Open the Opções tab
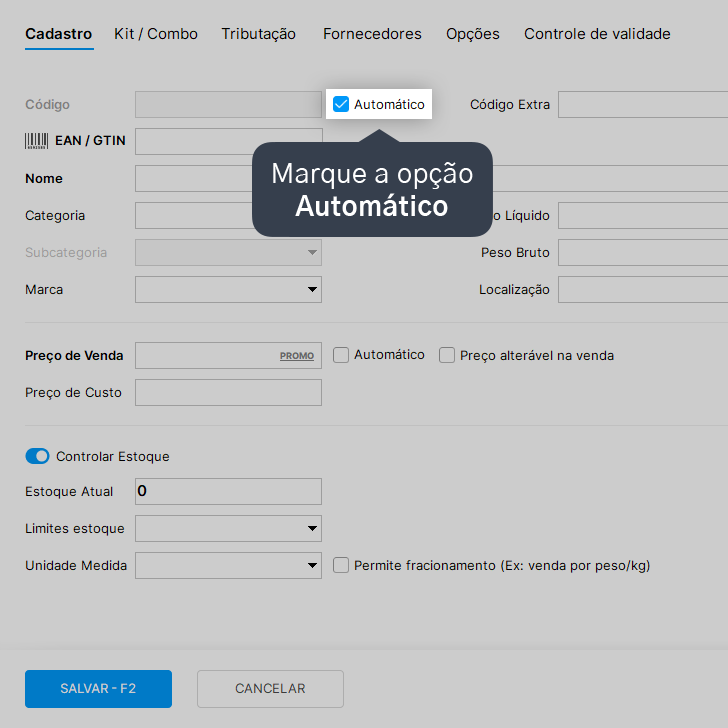 point(473,34)
